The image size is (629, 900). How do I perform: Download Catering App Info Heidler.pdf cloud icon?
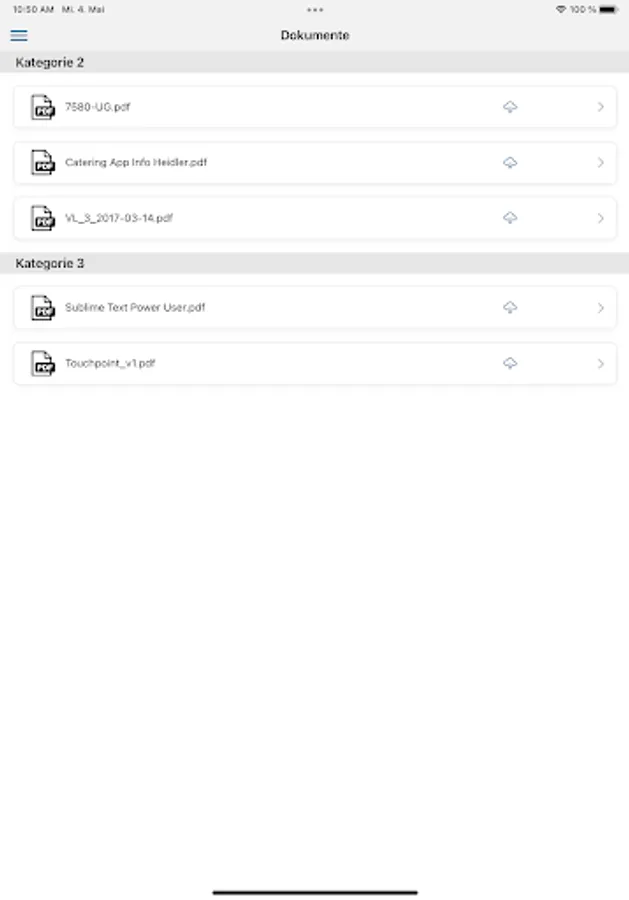click(510, 162)
